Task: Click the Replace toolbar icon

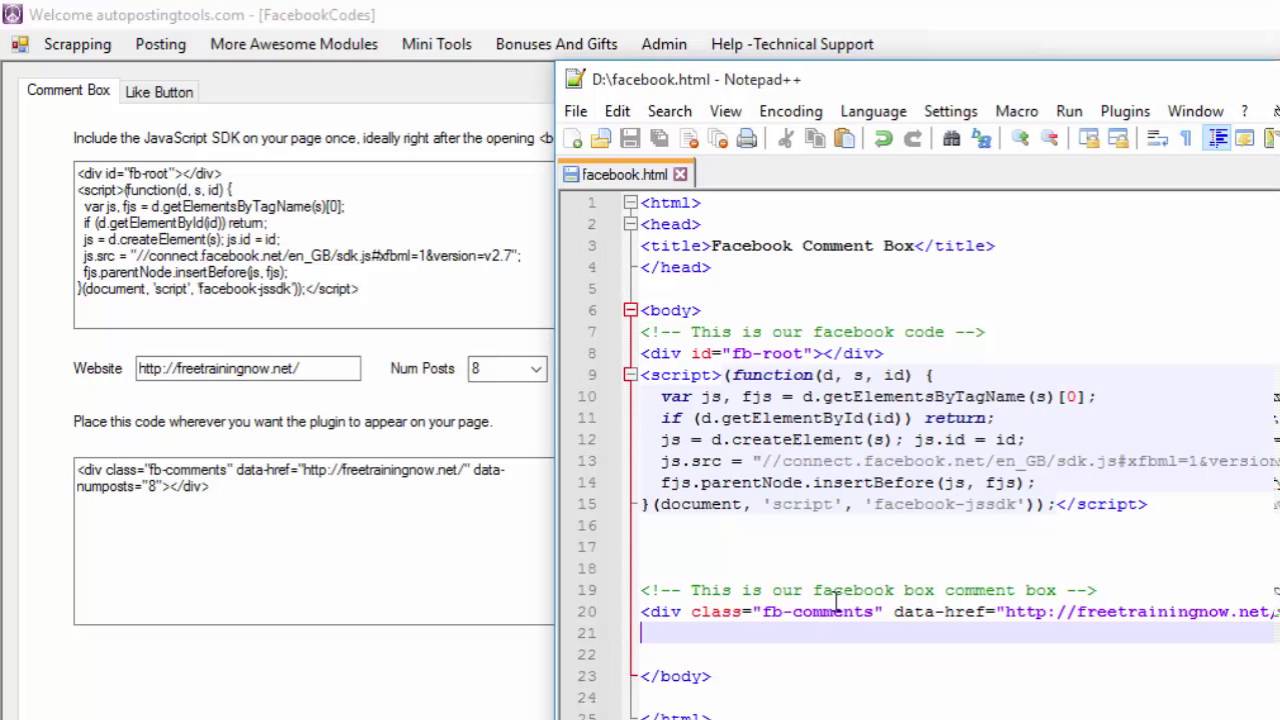Action: coord(981,139)
